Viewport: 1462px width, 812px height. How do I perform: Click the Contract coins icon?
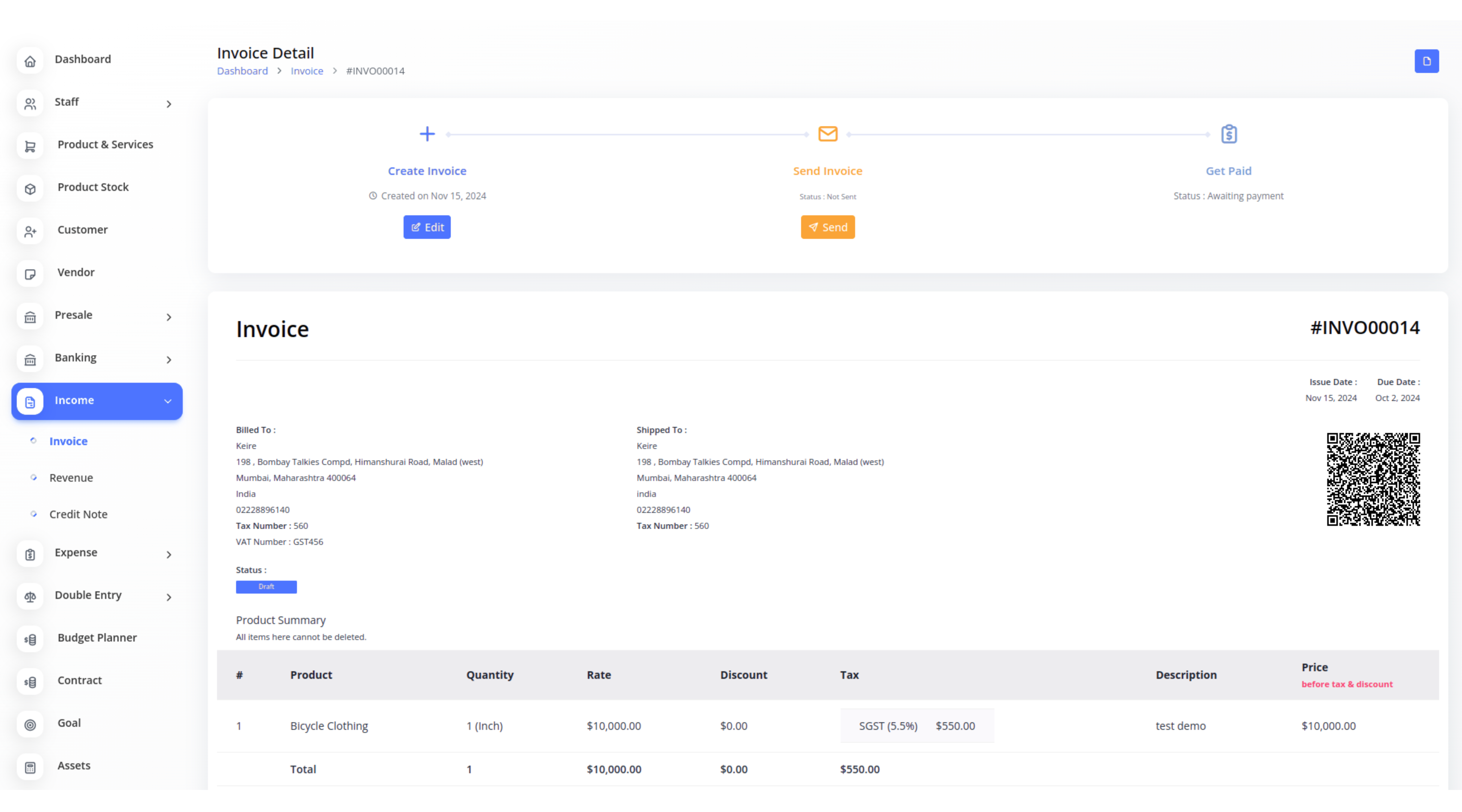(30, 682)
